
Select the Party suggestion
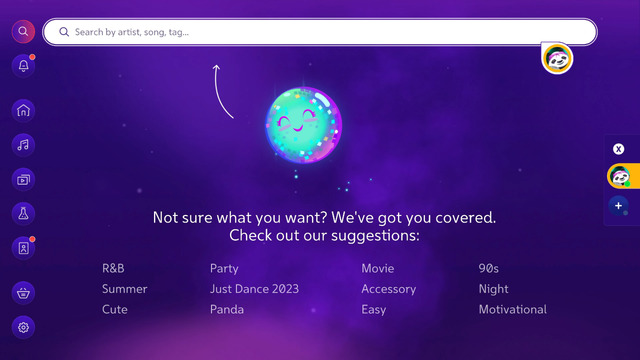224,269
